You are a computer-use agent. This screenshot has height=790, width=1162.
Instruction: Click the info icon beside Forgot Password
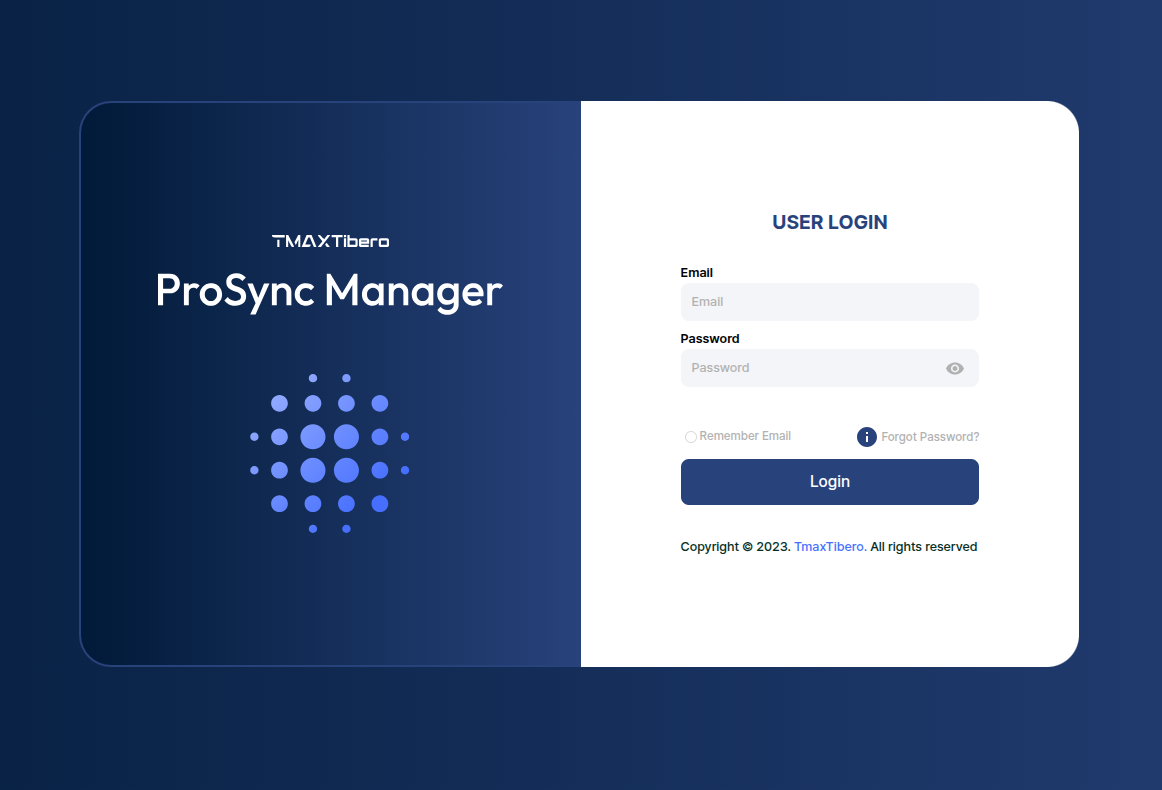point(866,437)
